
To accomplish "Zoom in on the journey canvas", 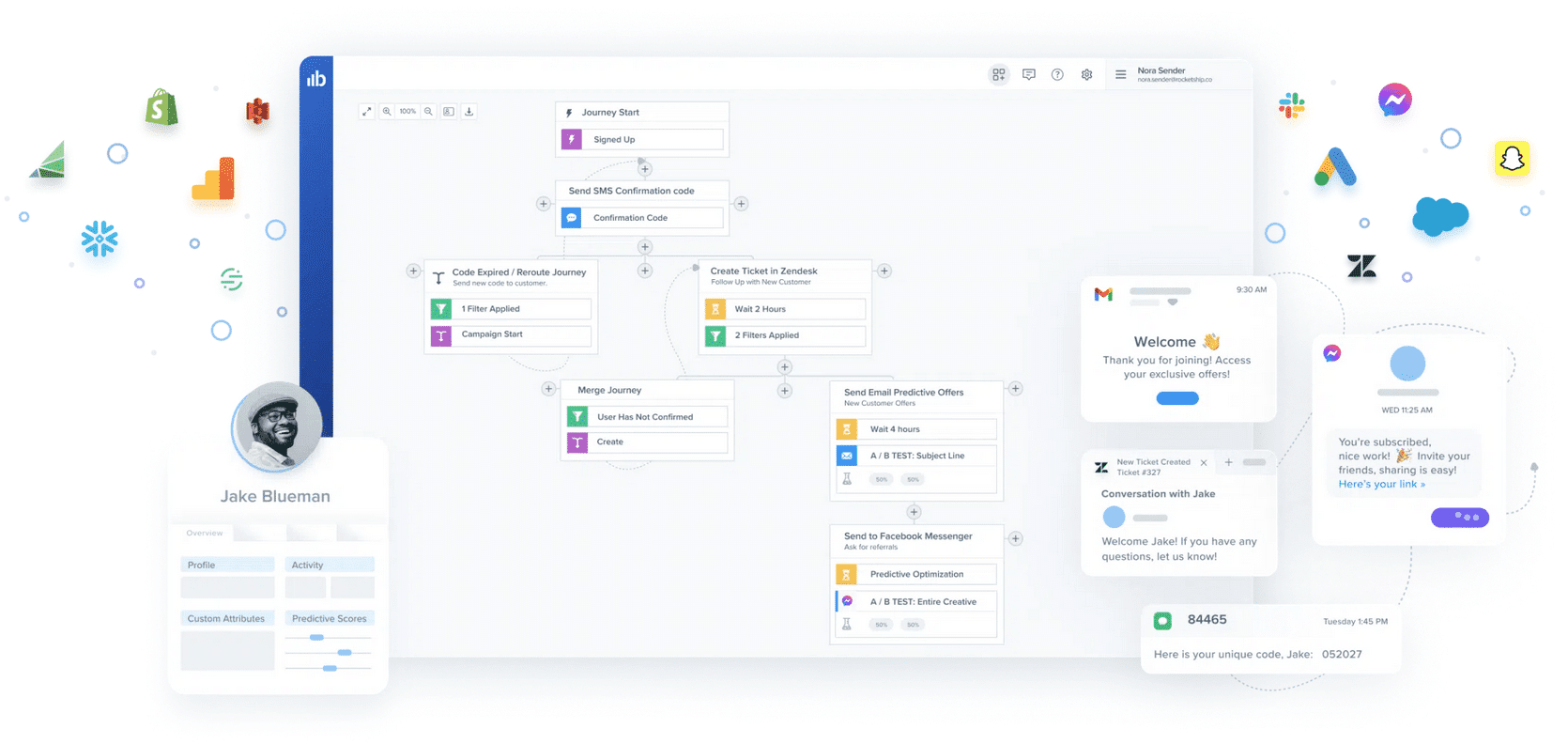I will click(387, 111).
